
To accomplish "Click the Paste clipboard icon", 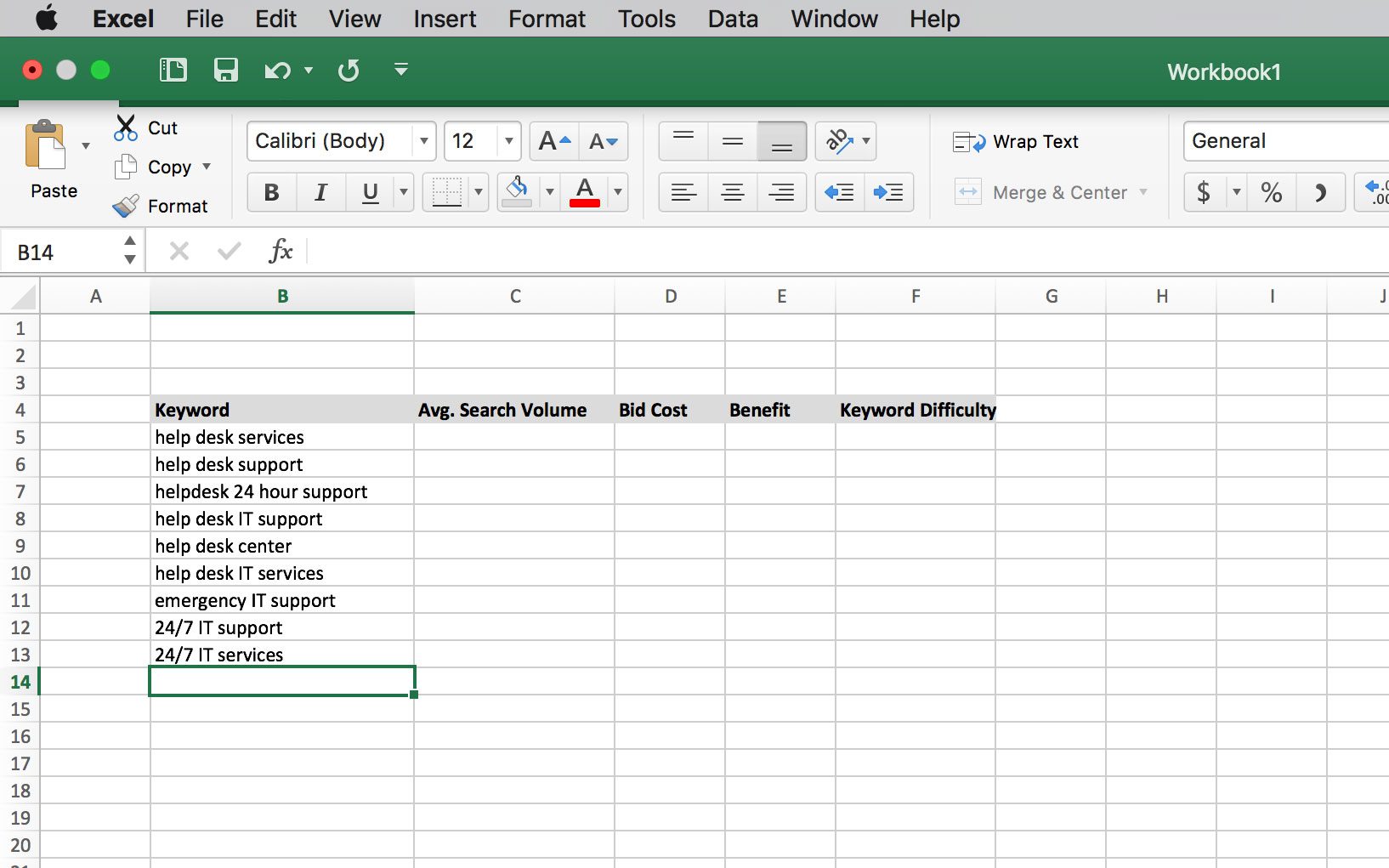I will pyautogui.click(x=46, y=145).
